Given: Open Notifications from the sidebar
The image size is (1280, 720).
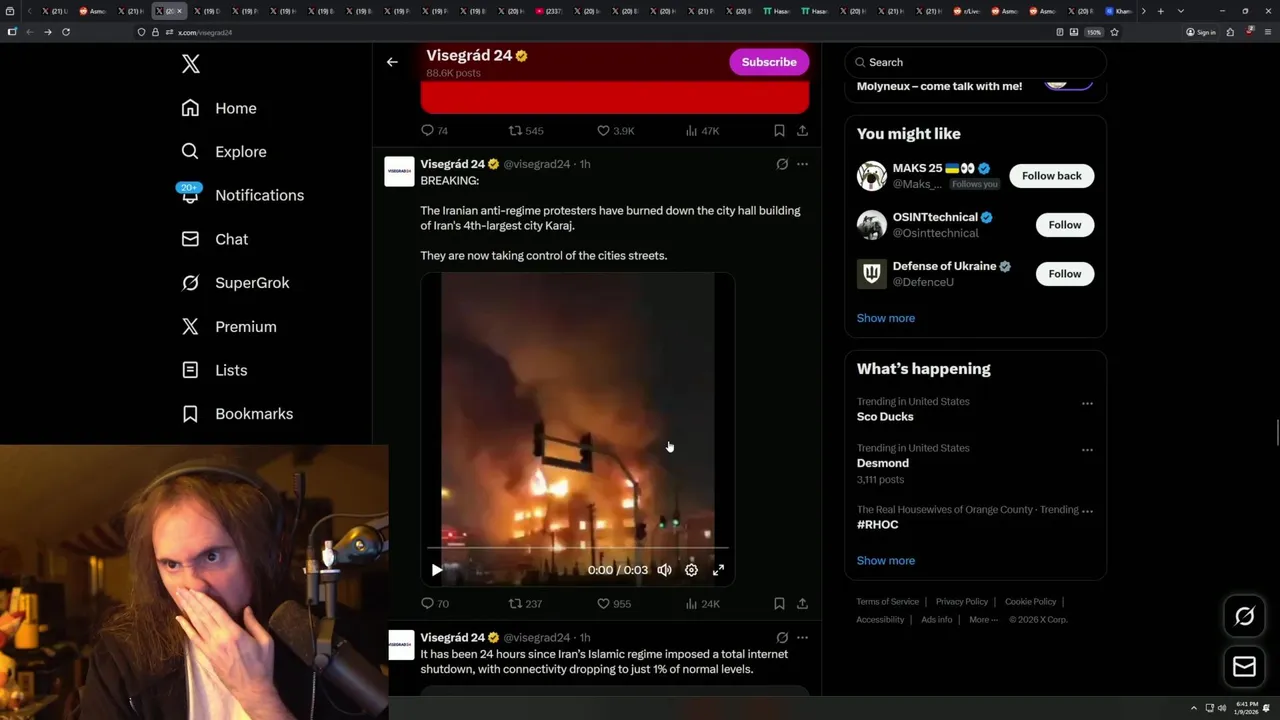Looking at the screenshot, I should pyautogui.click(x=242, y=195).
